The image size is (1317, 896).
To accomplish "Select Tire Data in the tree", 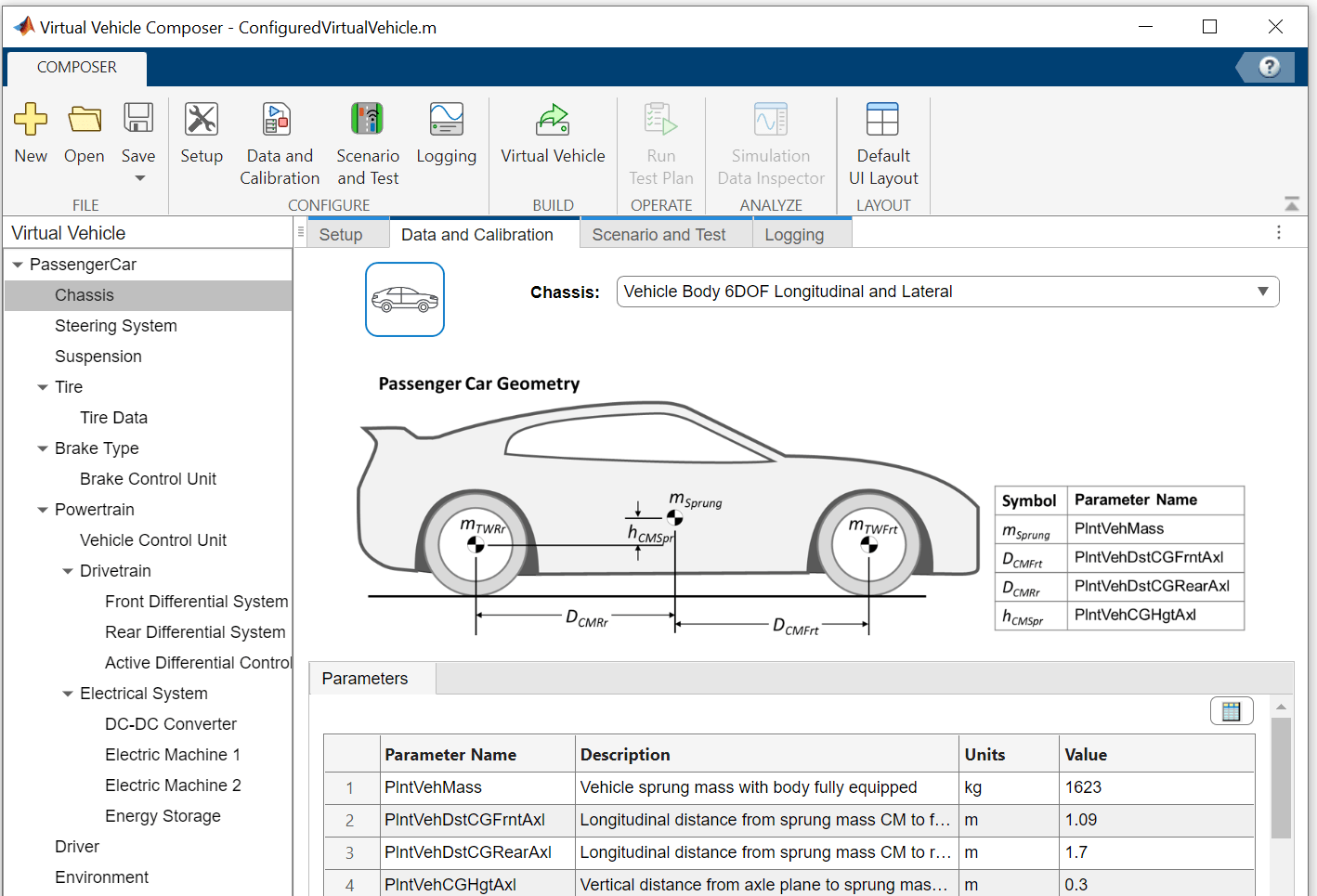I will [x=113, y=418].
